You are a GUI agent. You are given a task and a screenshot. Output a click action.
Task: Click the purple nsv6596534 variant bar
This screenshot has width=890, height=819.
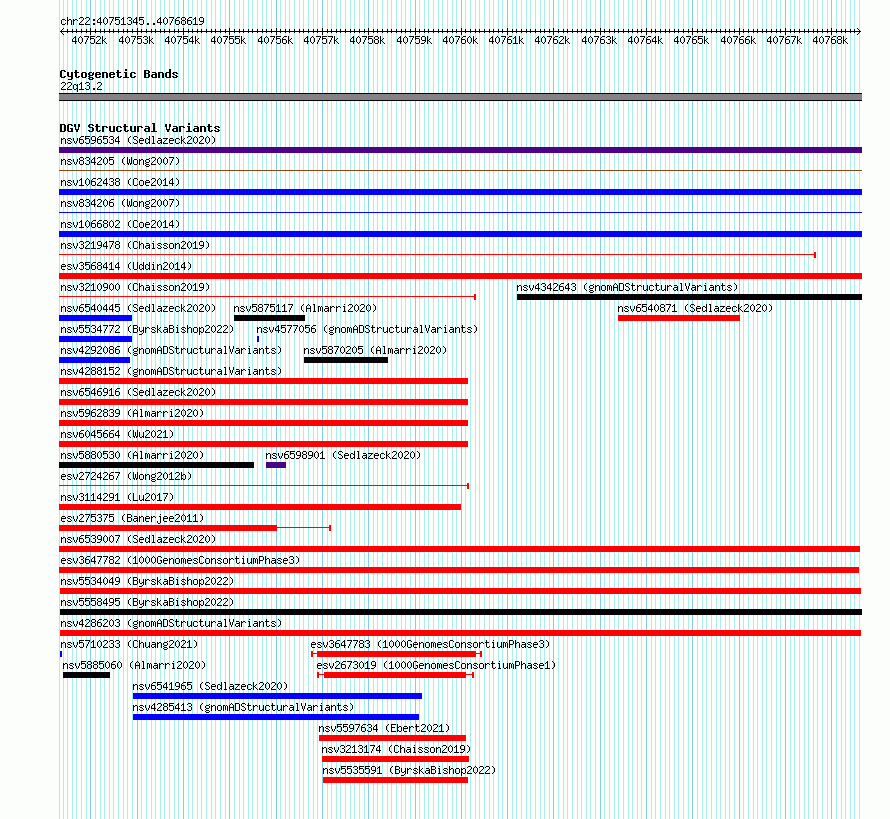pyautogui.click(x=460, y=150)
